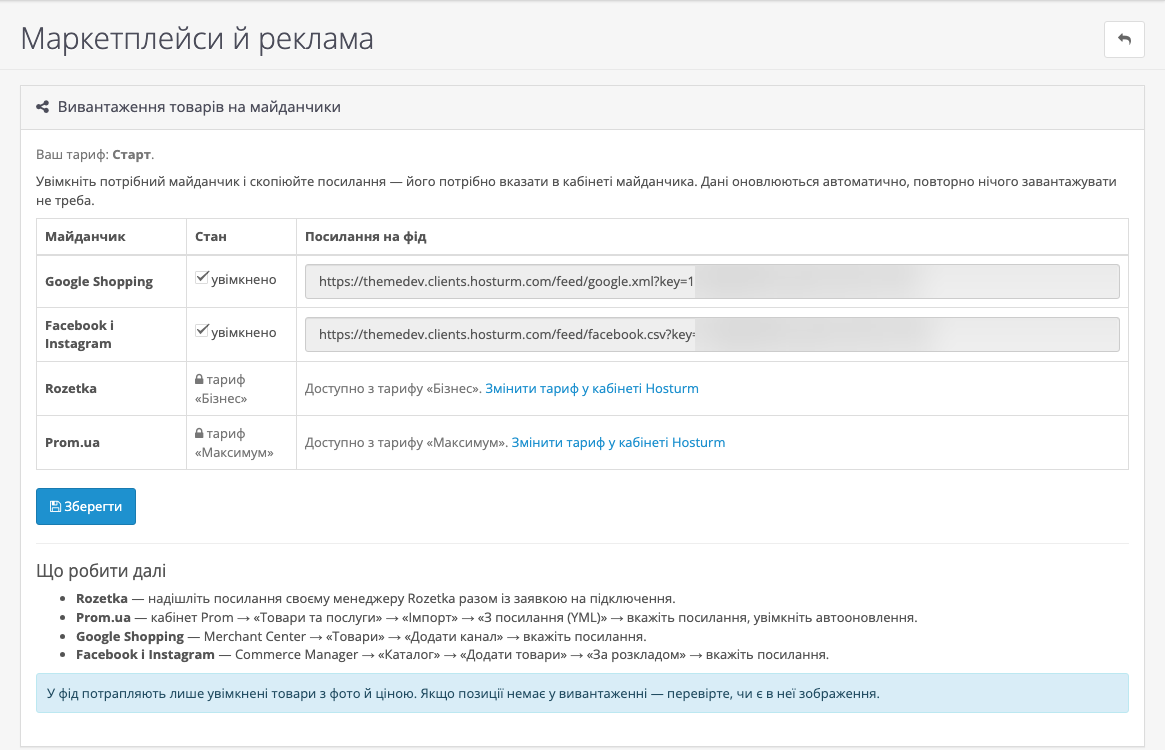Click the тариф «Максимум» status text
This screenshot has width=1165, height=750.
point(234,443)
